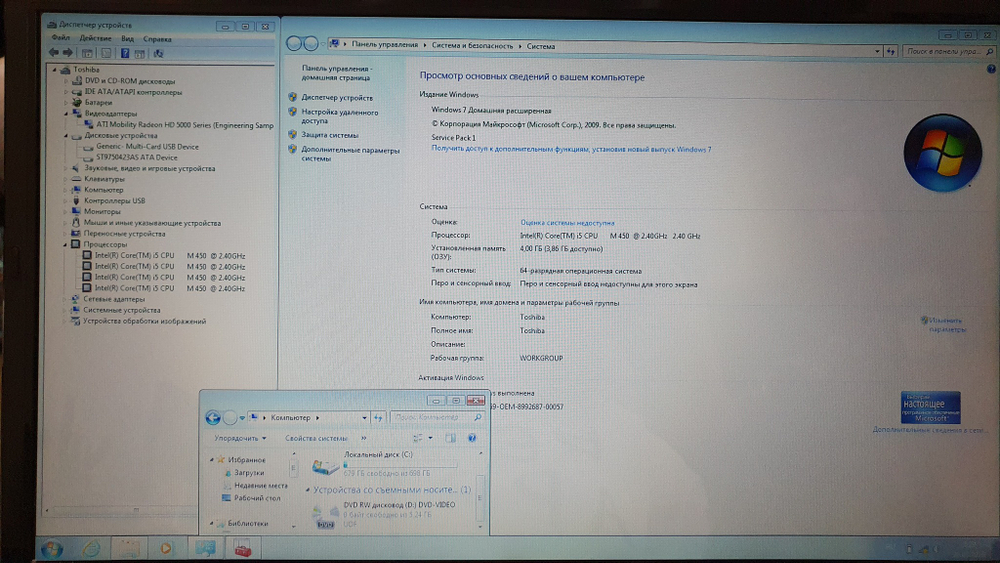Collapse Дисковые устройства node
The height and width of the screenshot is (563, 1000).
click(x=66, y=136)
